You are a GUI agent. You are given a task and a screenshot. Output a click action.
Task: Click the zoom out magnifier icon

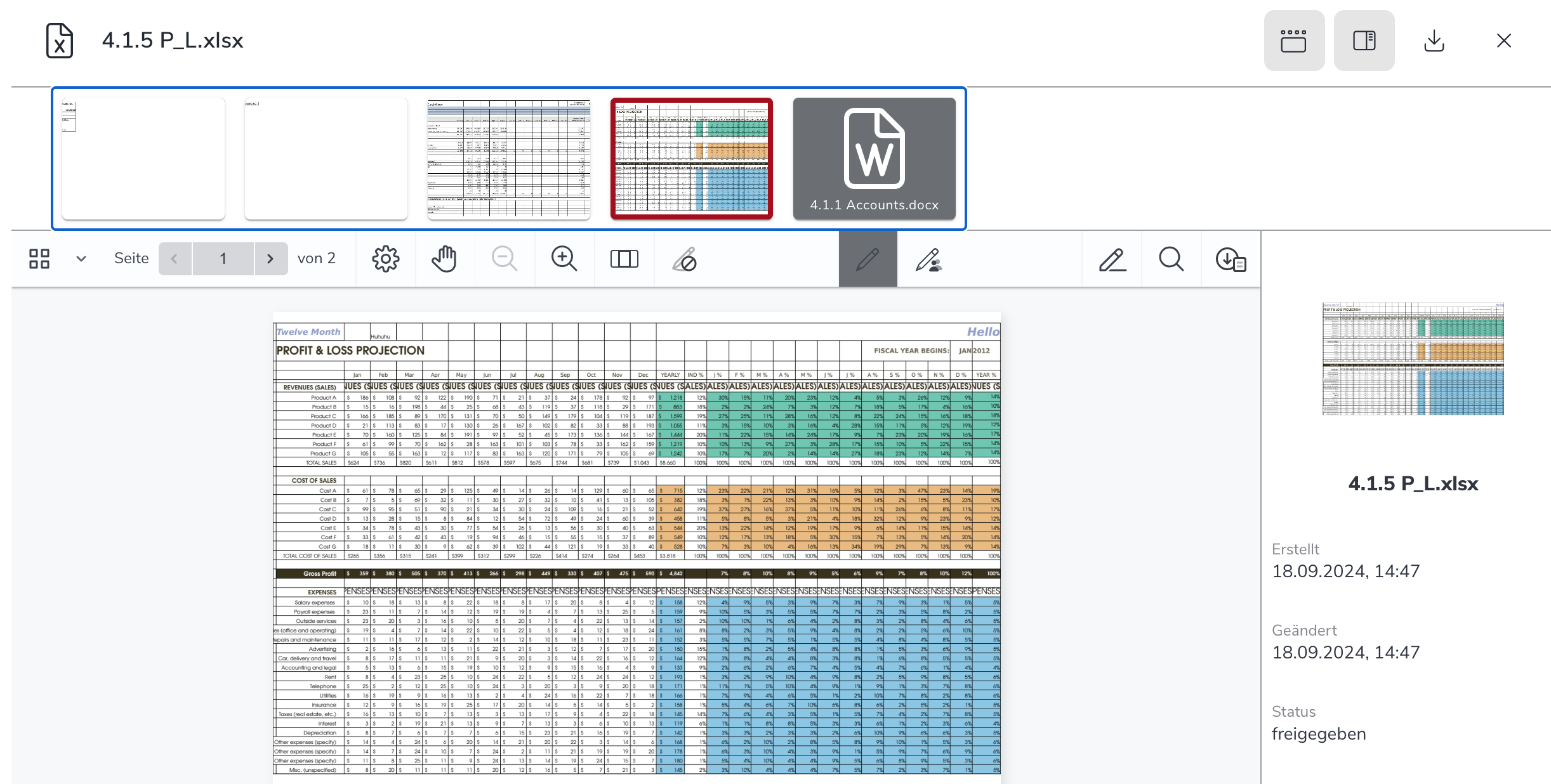point(505,259)
